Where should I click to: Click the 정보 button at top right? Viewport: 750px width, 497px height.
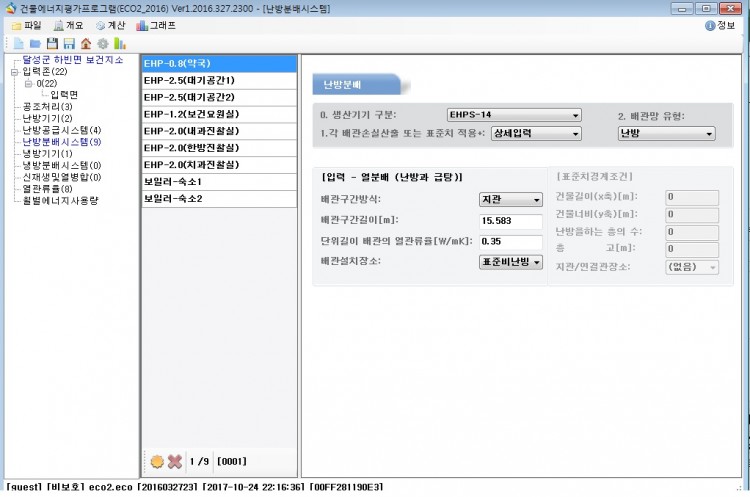coord(719,25)
